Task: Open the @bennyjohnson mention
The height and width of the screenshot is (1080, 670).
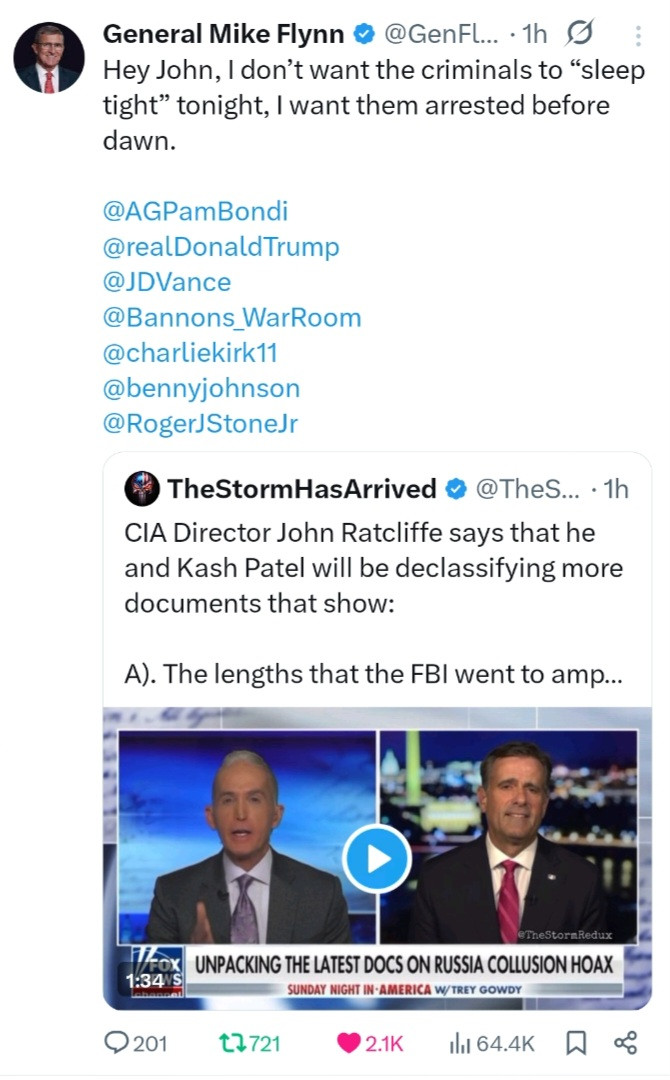Action: click(x=201, y=387)
